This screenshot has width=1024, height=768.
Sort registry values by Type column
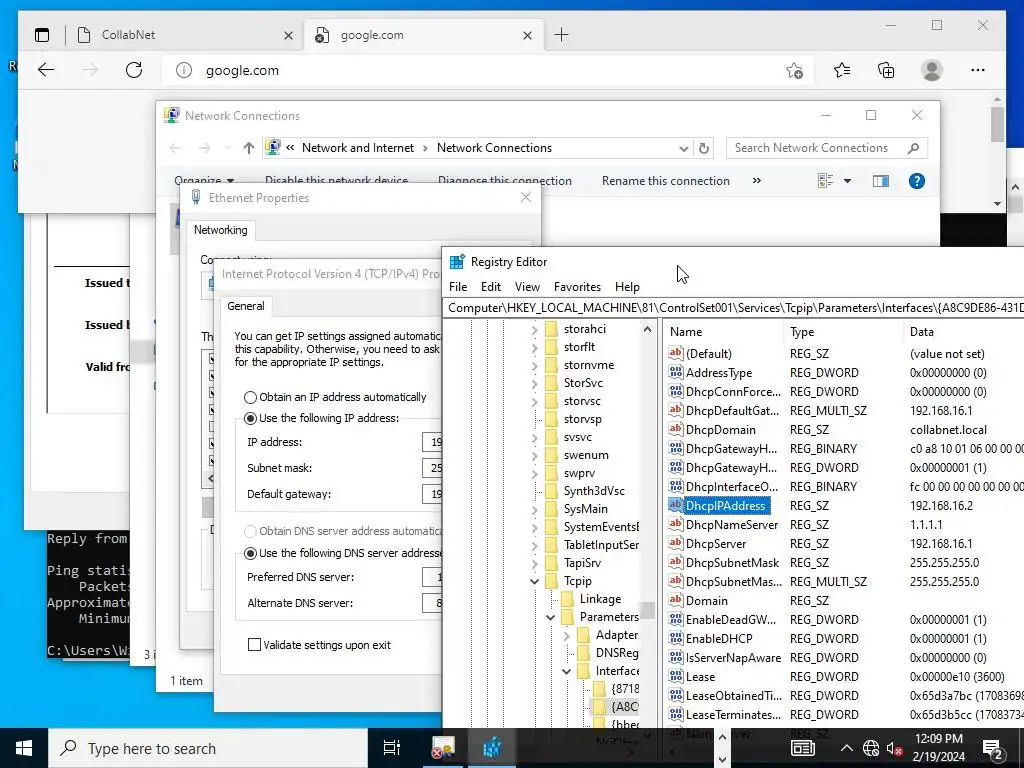point(843,332)
